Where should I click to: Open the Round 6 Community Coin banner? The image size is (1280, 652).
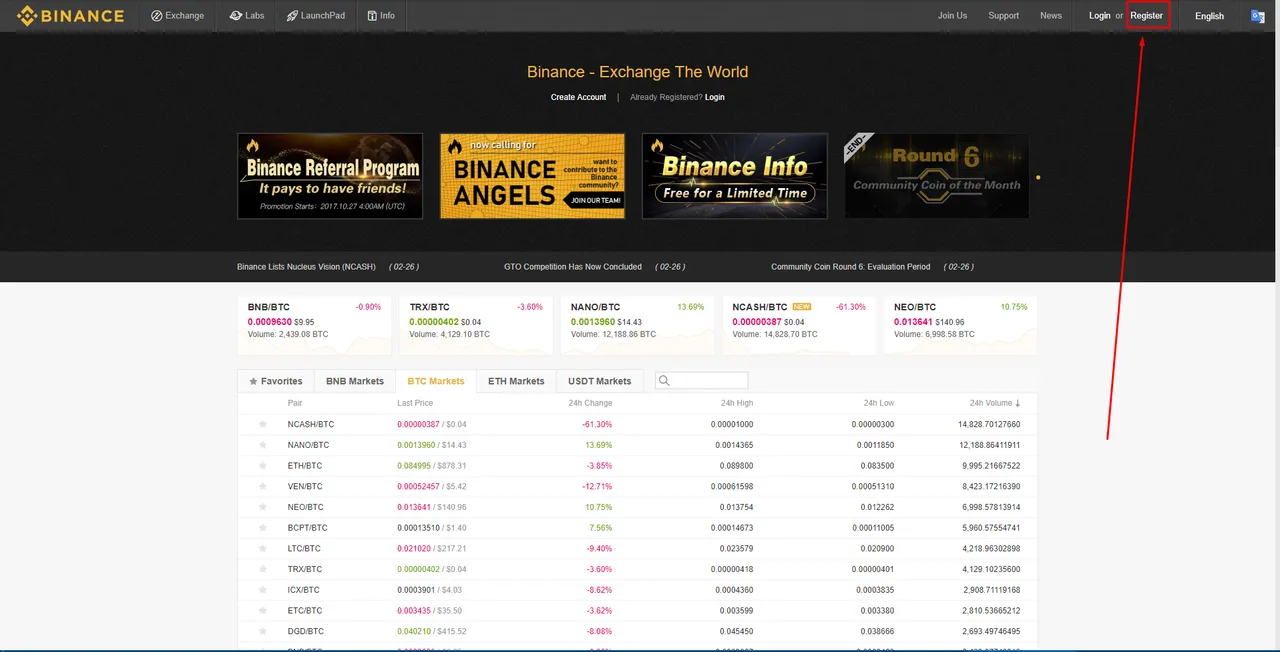(936, 176)
